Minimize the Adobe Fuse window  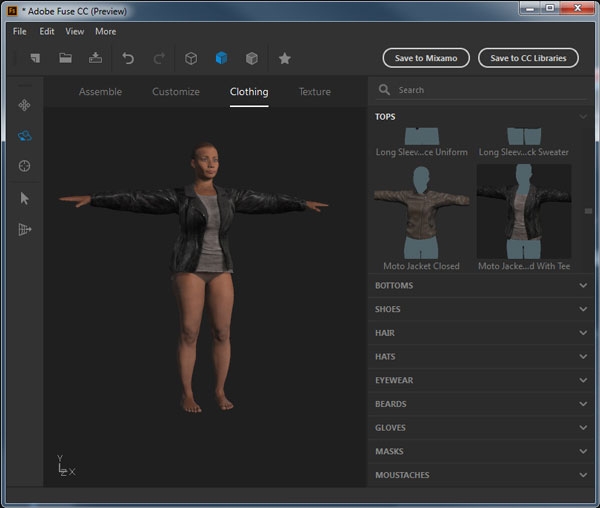click(x=530, y=8)
